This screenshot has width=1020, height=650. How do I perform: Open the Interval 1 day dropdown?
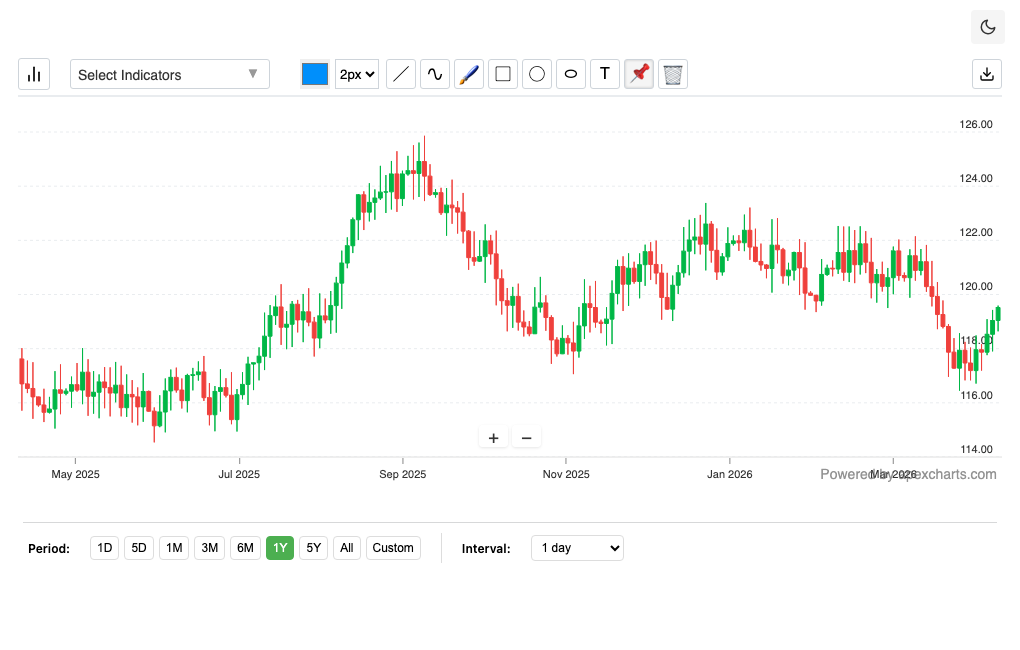point(577,548)
